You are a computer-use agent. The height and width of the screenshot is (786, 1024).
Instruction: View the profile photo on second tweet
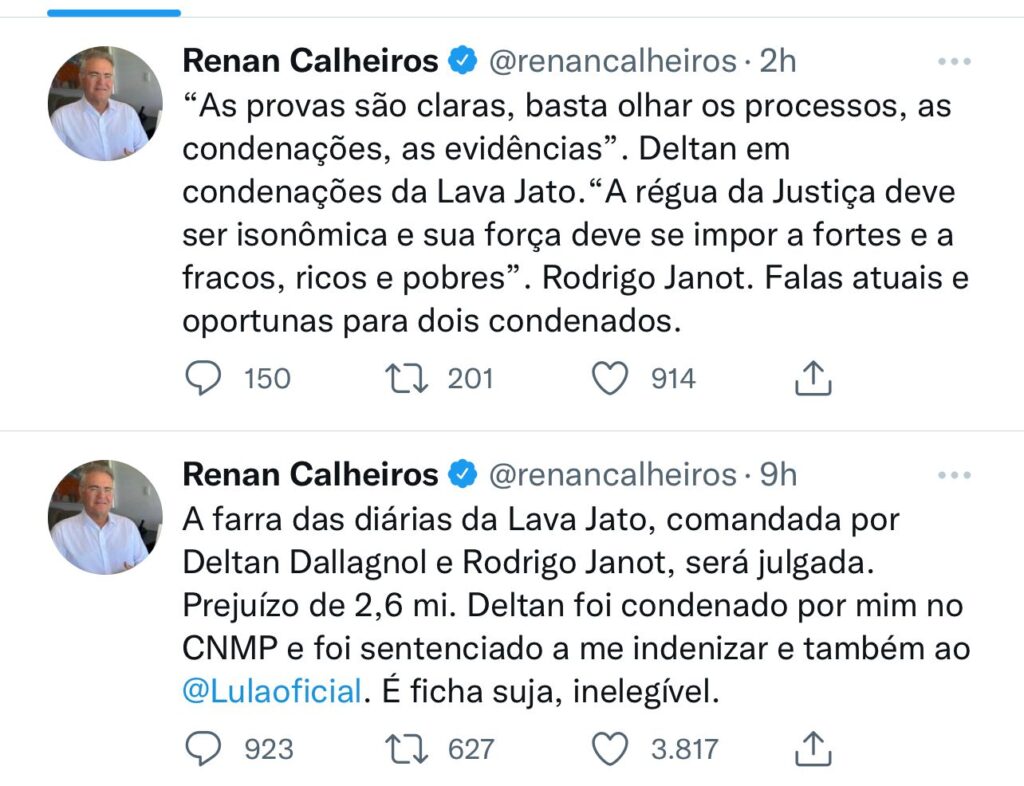(x=105, y=517)
